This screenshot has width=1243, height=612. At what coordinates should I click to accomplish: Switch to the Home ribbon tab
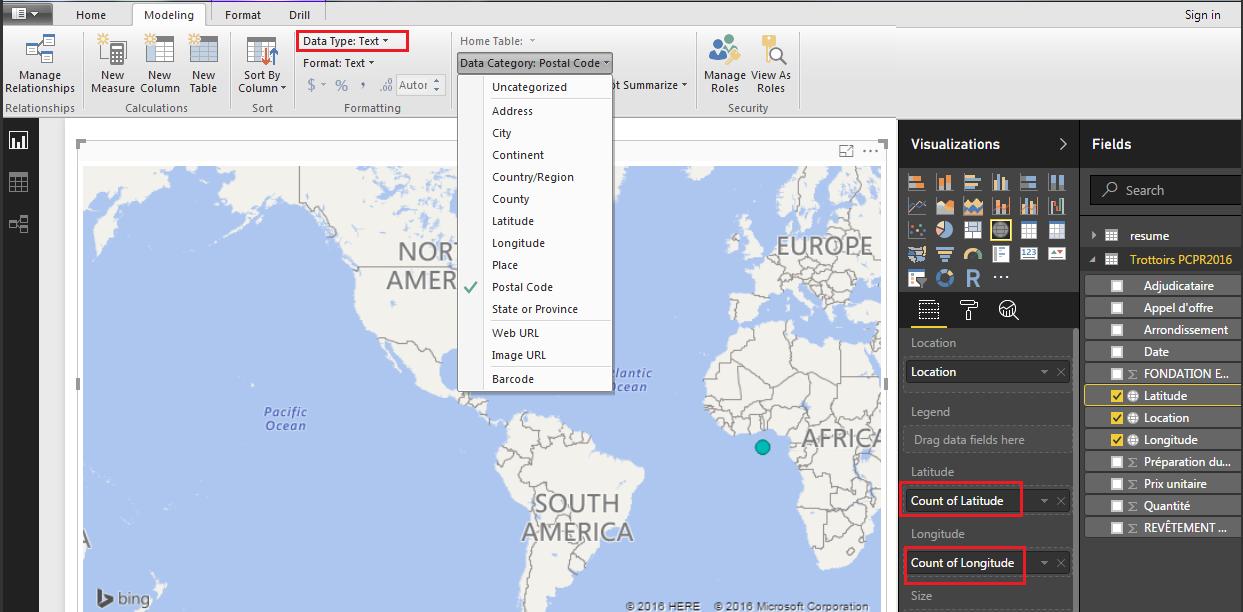coord(91,15)
